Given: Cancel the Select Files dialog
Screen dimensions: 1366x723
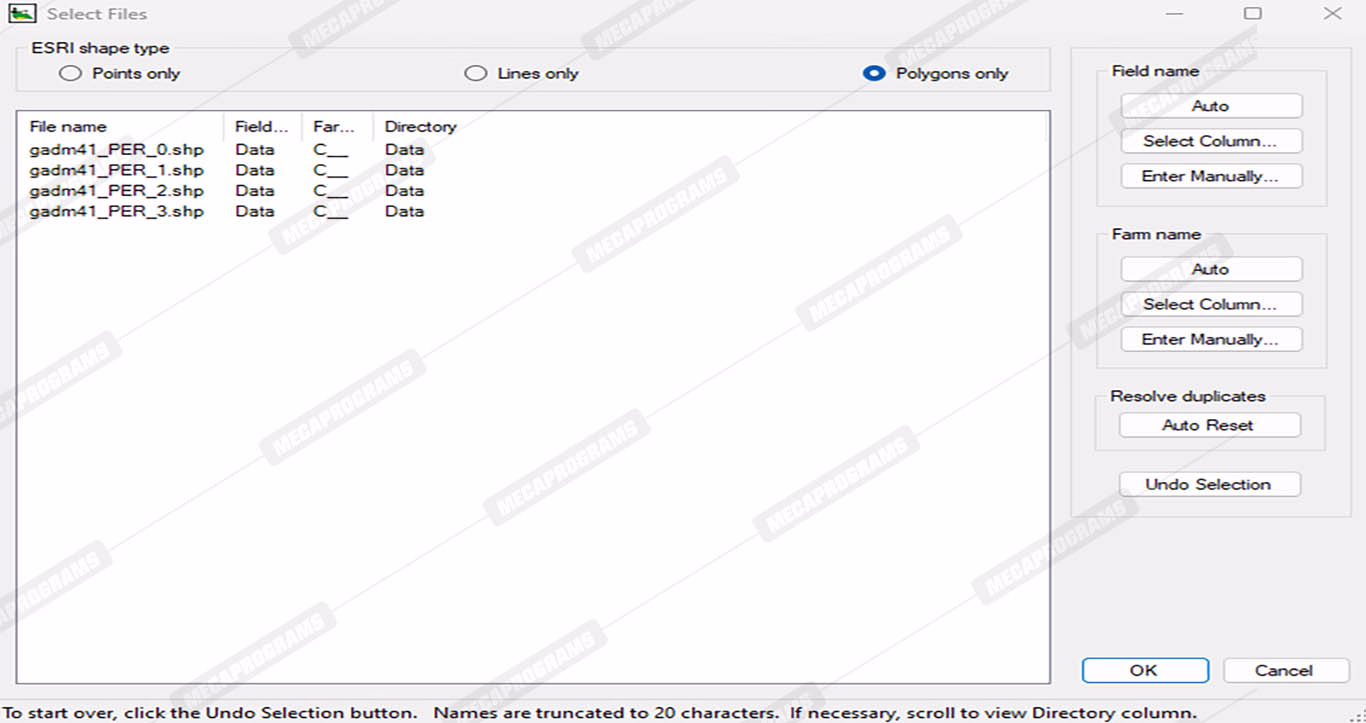Looking at the screenshot, I should [x=1285, y=670].
